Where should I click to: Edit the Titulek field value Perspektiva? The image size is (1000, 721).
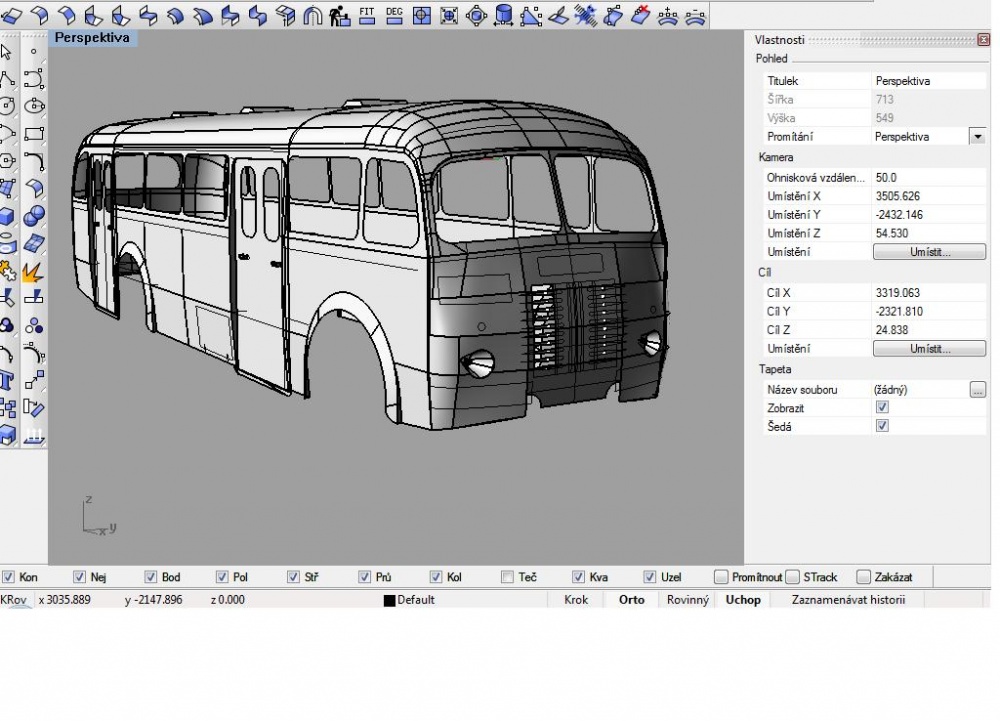929,81
